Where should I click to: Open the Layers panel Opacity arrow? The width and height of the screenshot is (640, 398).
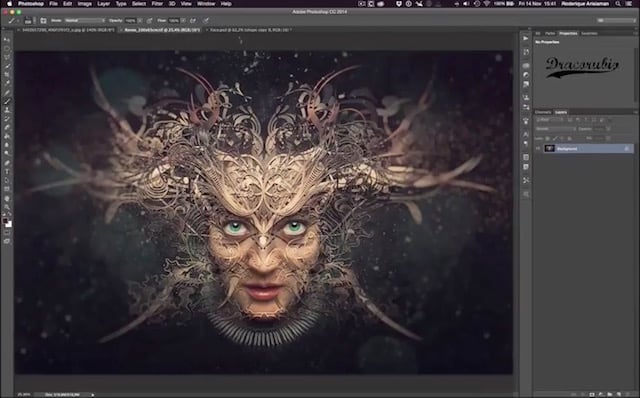coord(608,129)
